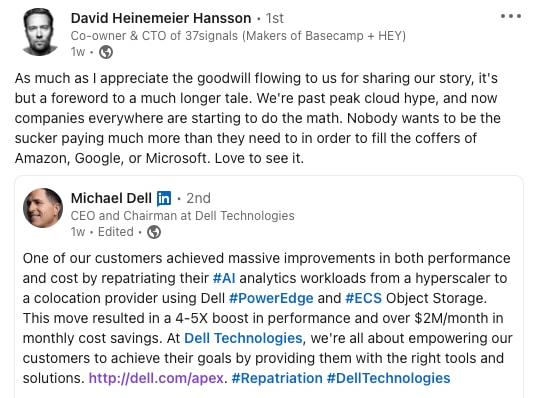Click the LinkedIn badge next to Michael Dell
The height and width of the screenshot is (398, 536).
(x=164, y=198)
